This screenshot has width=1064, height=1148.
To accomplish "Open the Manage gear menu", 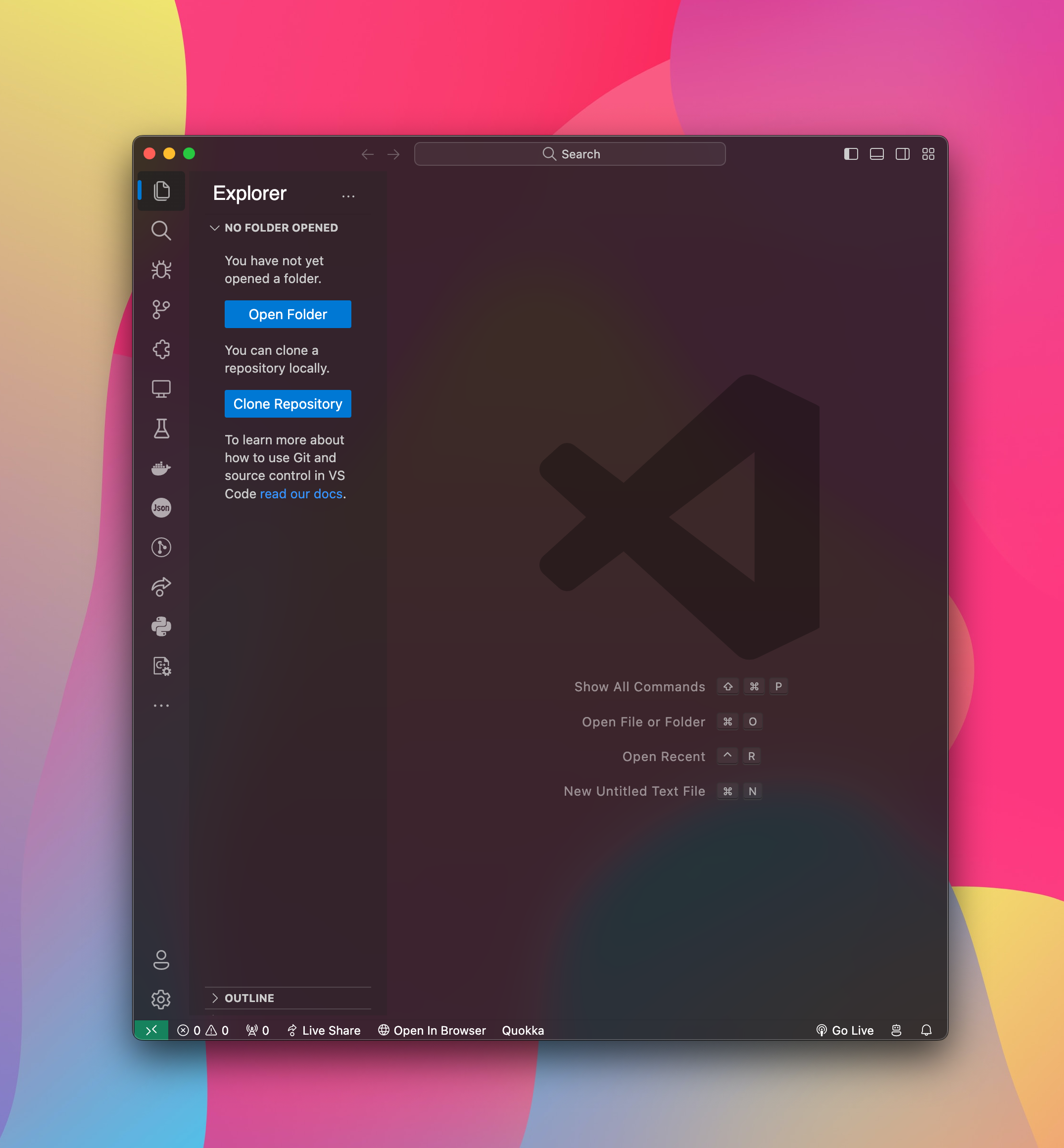I will click(x=161, y=999).
